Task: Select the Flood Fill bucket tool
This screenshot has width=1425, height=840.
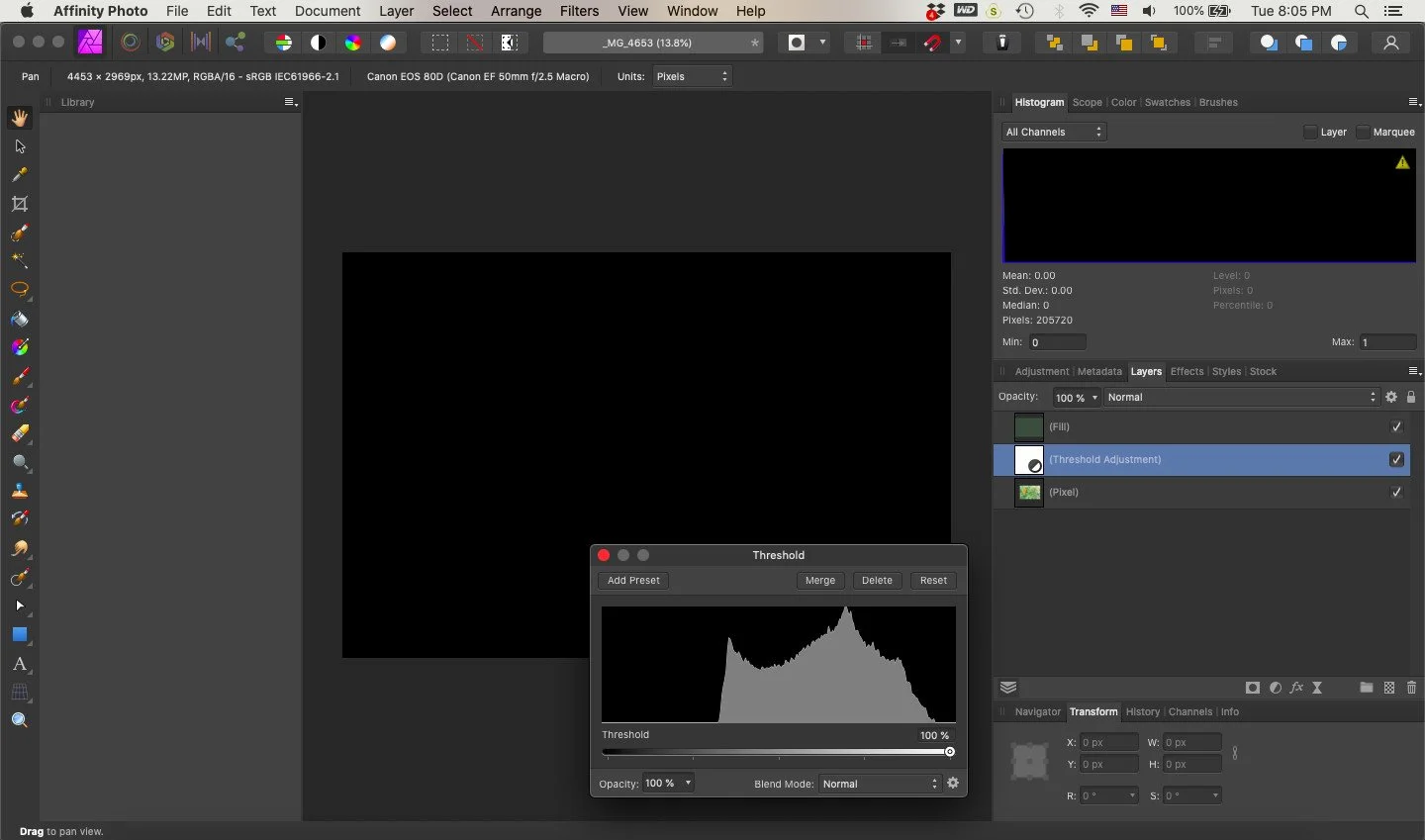Action: 20,319
